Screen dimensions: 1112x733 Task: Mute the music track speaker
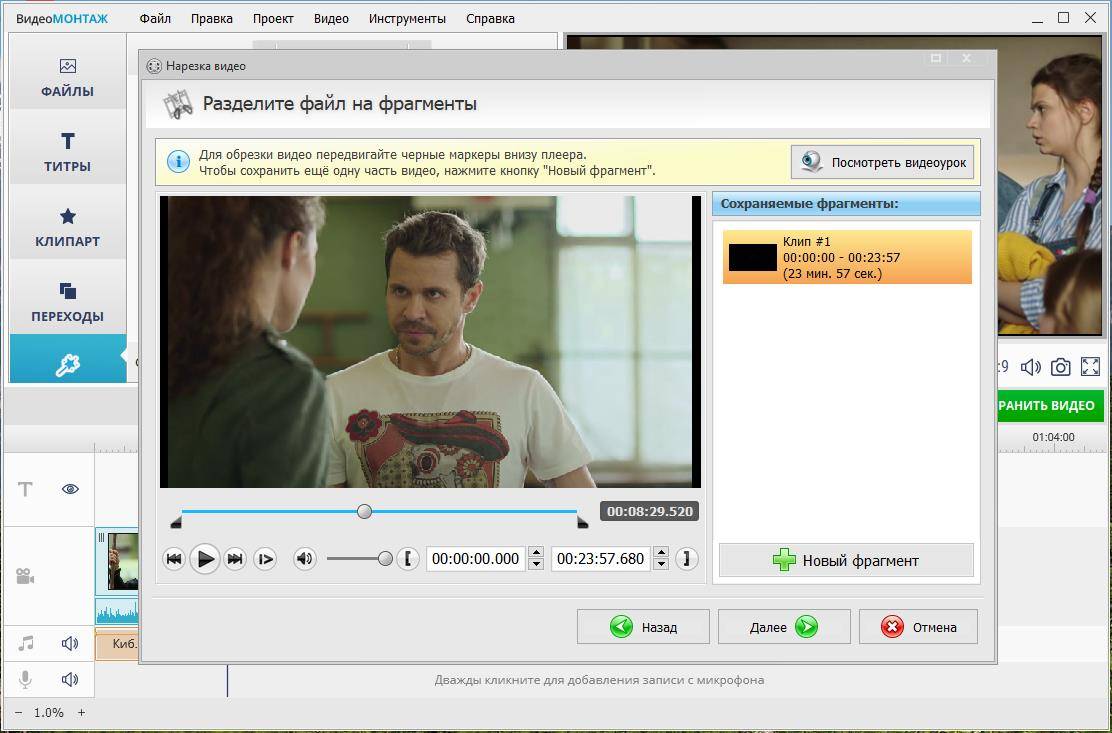pos(70,643)
